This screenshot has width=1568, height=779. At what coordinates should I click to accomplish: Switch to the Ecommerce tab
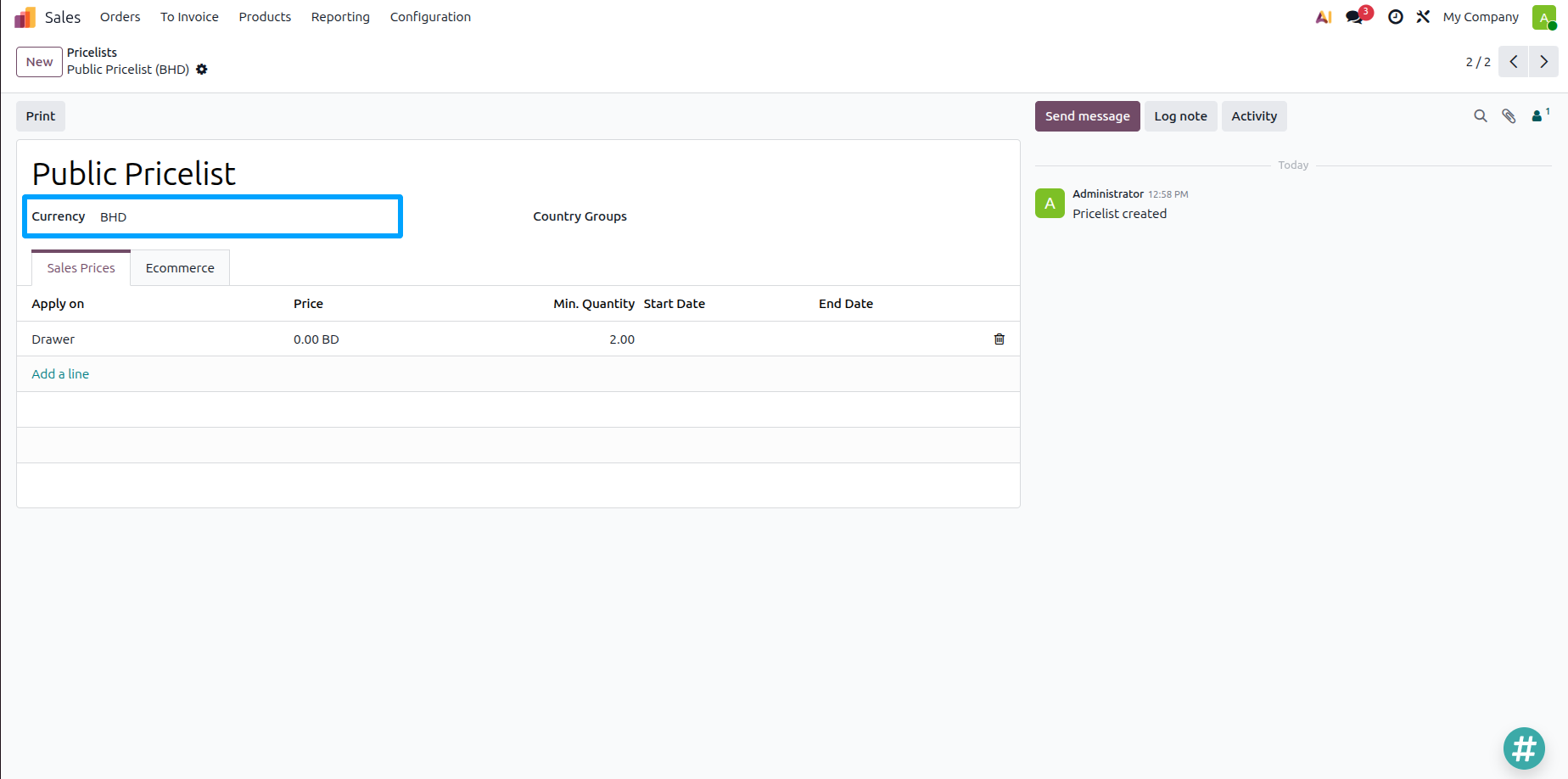[180, 268]
